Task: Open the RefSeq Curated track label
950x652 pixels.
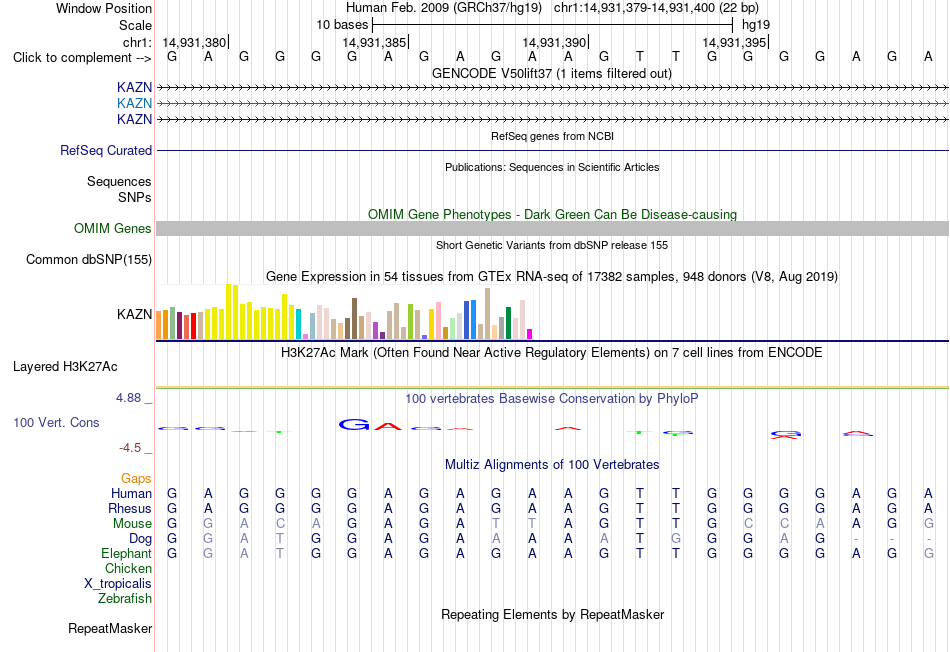Action: point(106,150)
